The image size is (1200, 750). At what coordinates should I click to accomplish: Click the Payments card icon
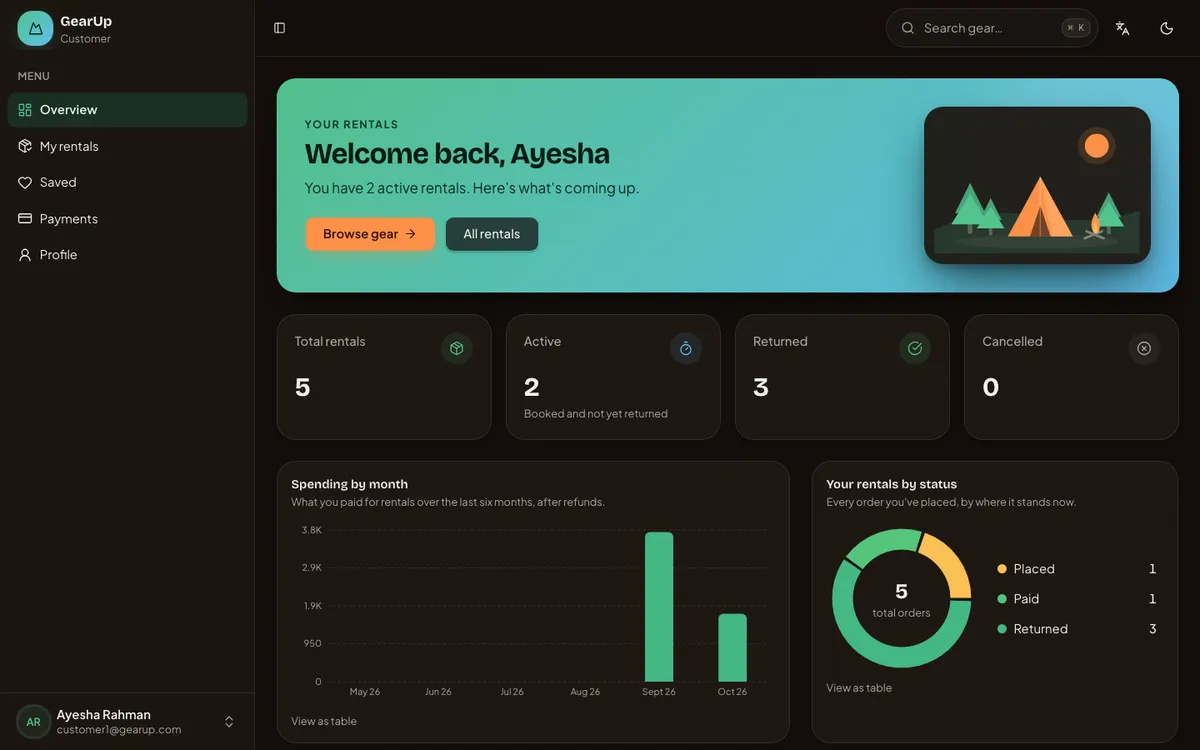tap(25, 218)
